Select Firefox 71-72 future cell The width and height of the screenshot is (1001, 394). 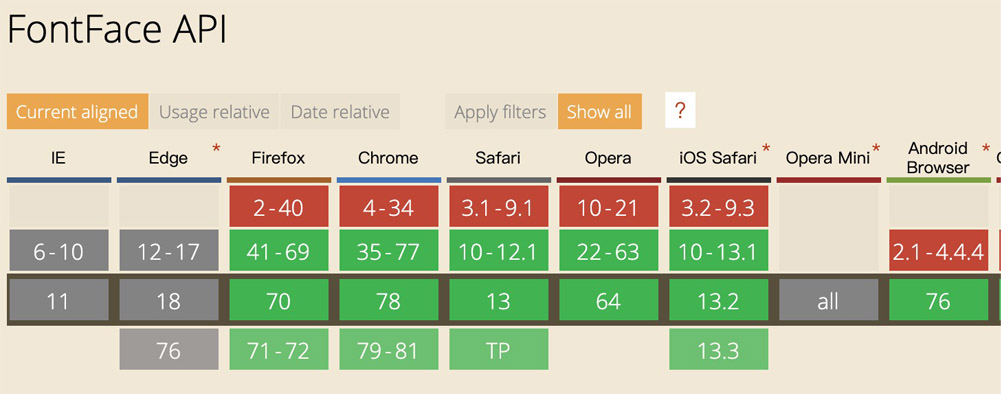pyautogui.click(x=278, y=349)
